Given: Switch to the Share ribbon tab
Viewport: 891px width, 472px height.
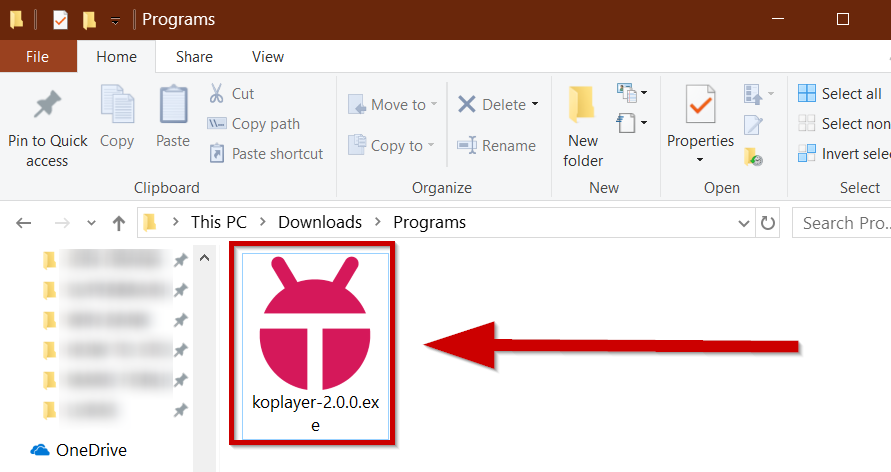Looking at the screenshot, I should [194, 57].
